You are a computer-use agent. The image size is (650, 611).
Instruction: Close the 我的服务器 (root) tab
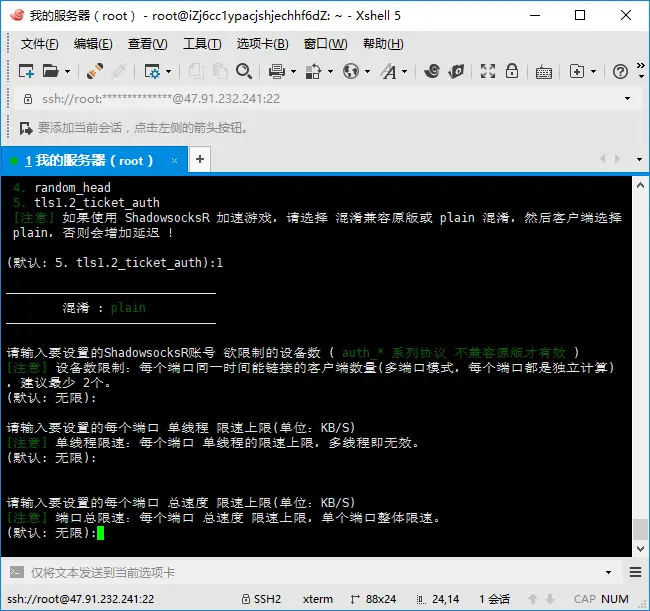pyautogui.click(x=175, y=160)
